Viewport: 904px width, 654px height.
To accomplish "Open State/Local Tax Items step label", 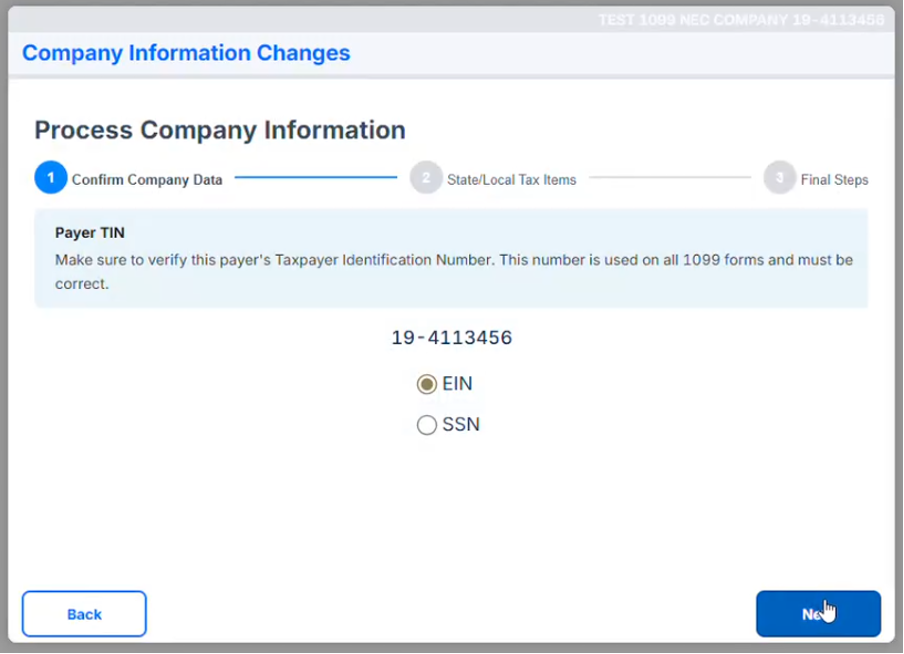I will pos(512,180).
